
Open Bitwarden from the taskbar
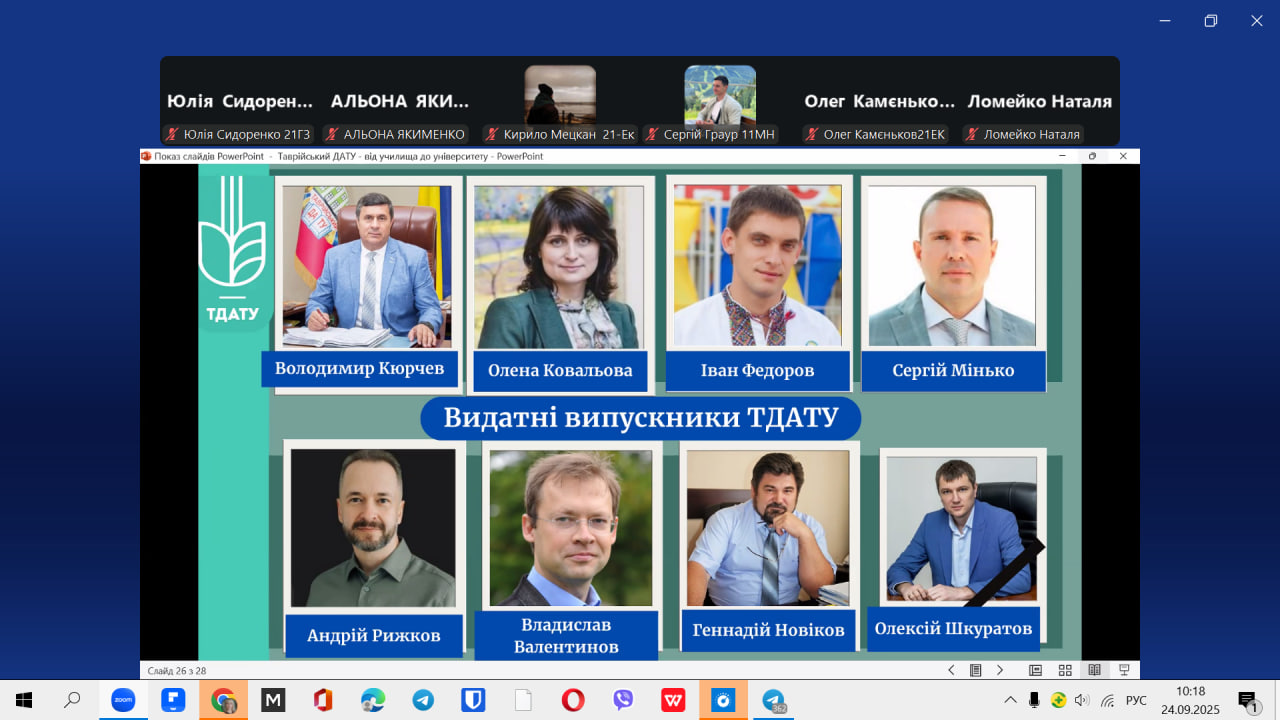click(473, 700)
